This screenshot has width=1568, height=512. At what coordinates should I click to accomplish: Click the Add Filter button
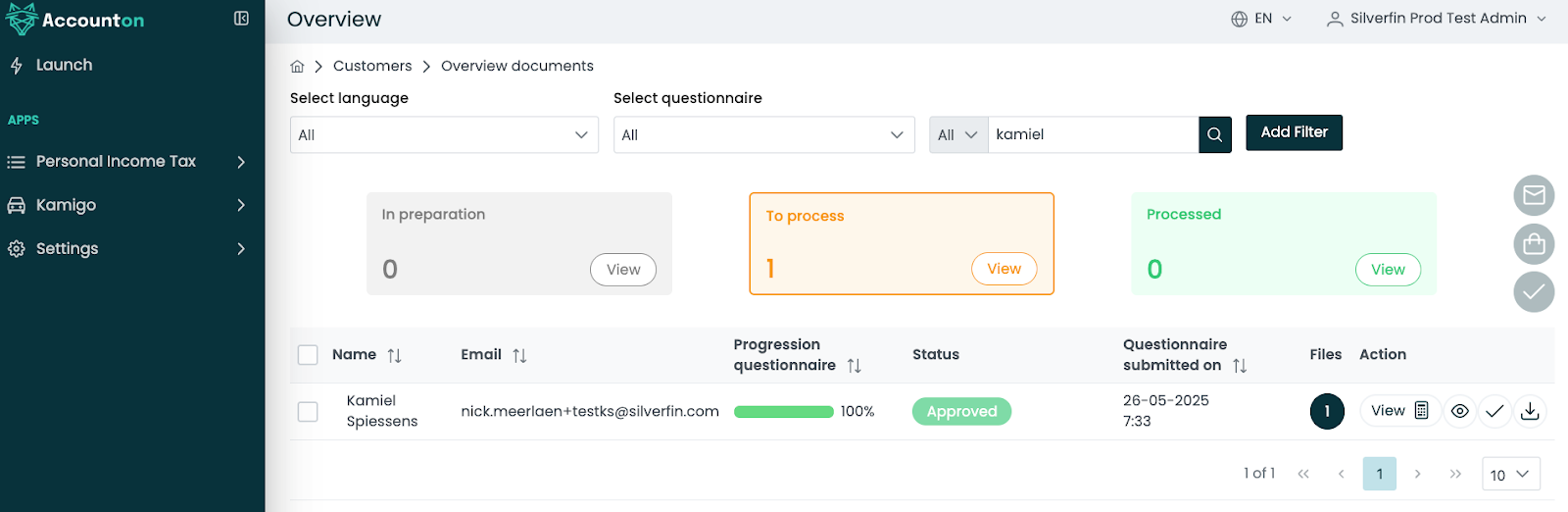click(1294, 132)
